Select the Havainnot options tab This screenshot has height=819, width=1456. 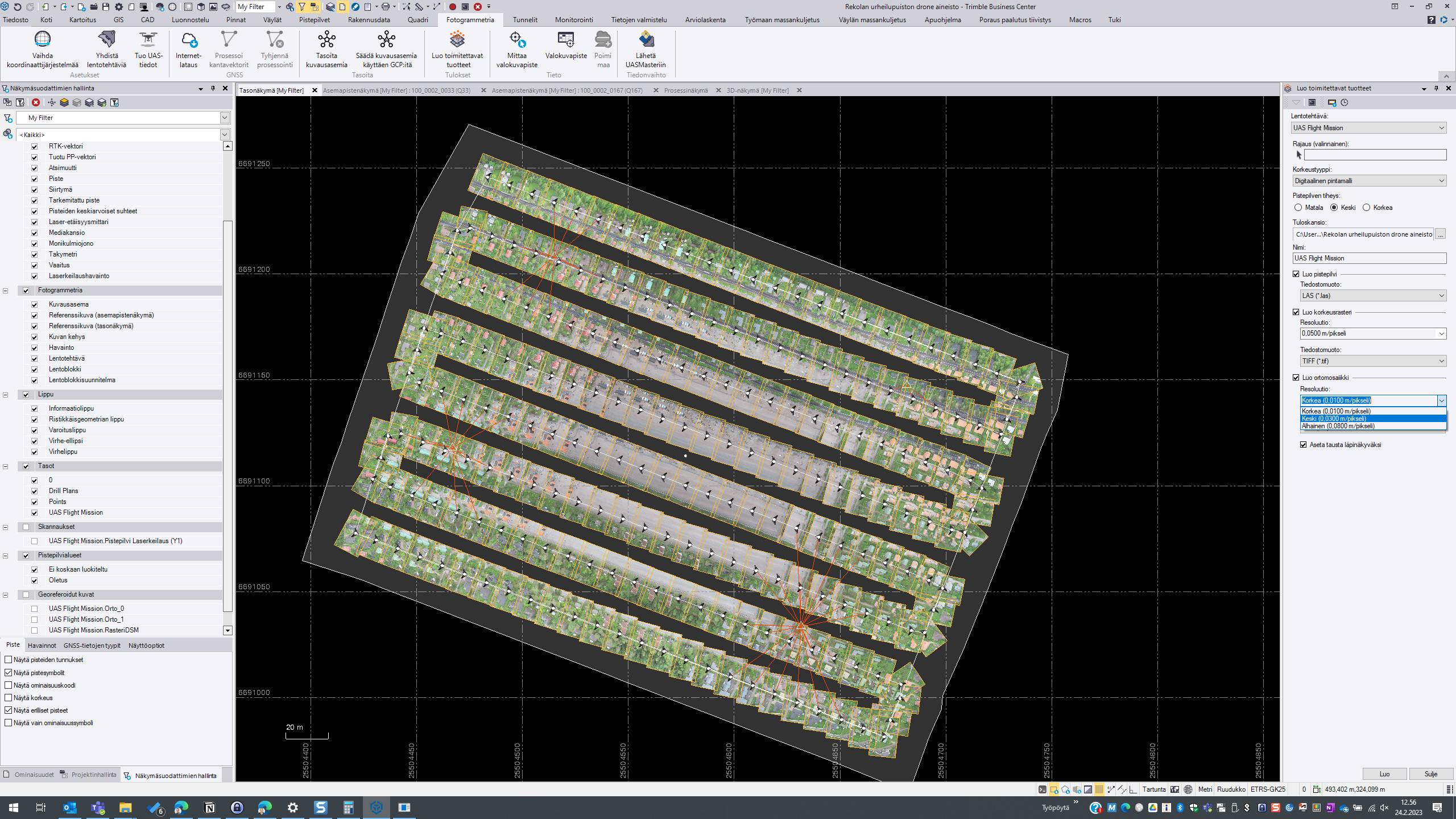[42, 646]
